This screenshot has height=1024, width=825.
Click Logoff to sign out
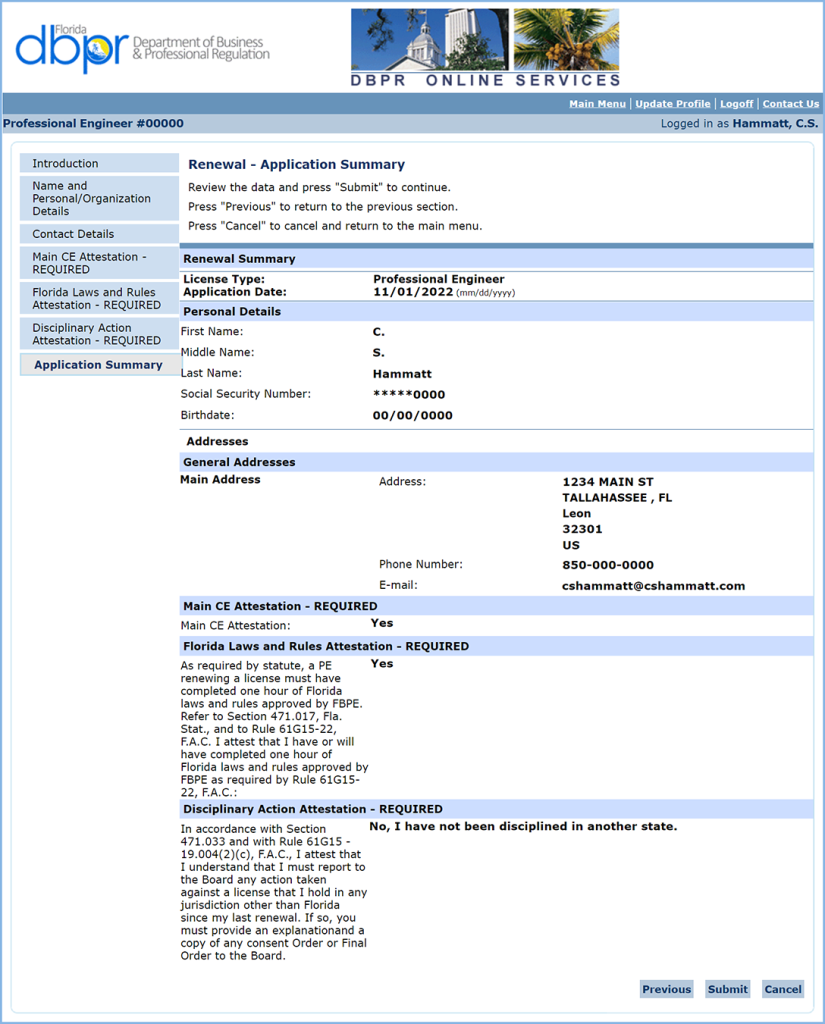coord(736,103)
